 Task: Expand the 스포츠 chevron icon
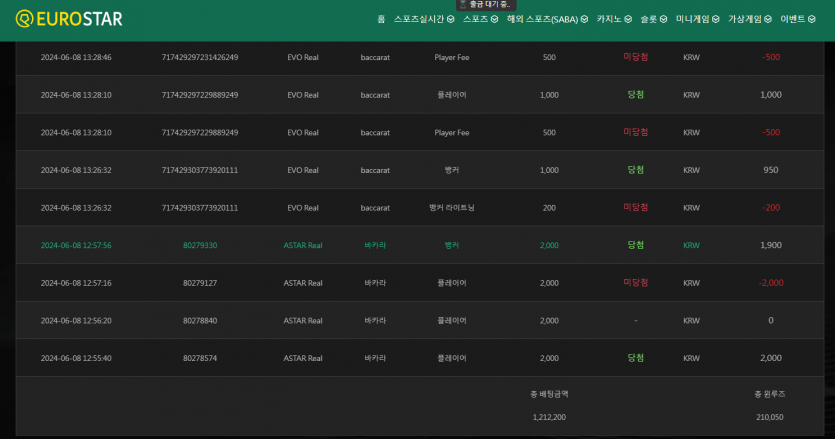click(494, 19)
